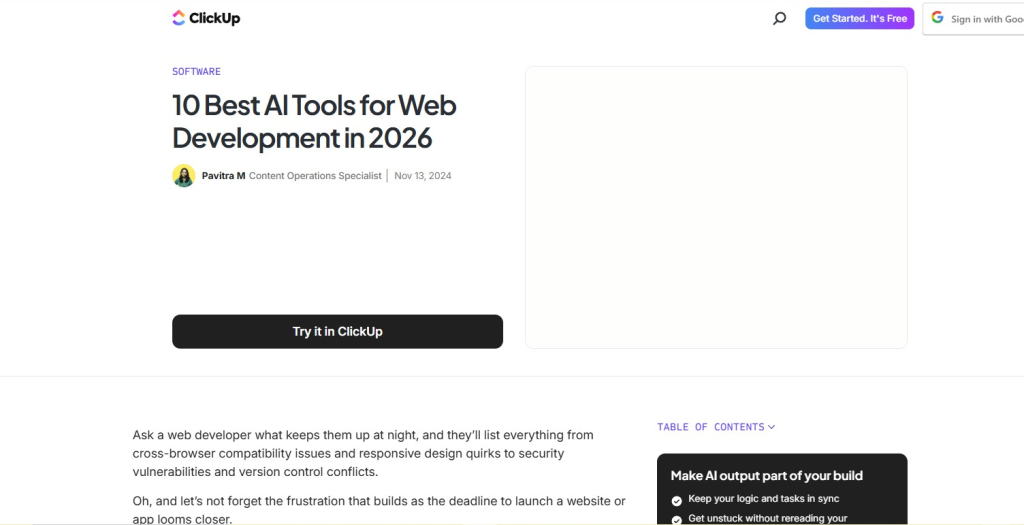Viewport: 1024px width, 525px height.
Task: Click the ClickUp wordmark text
Action: pos(215,18)
